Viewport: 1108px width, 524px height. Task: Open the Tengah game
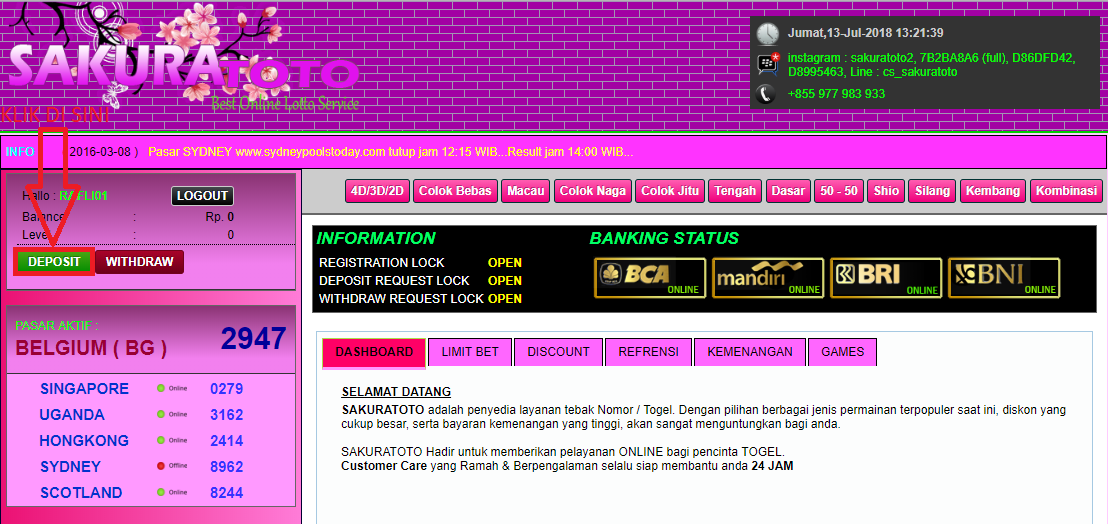[736, 191]
